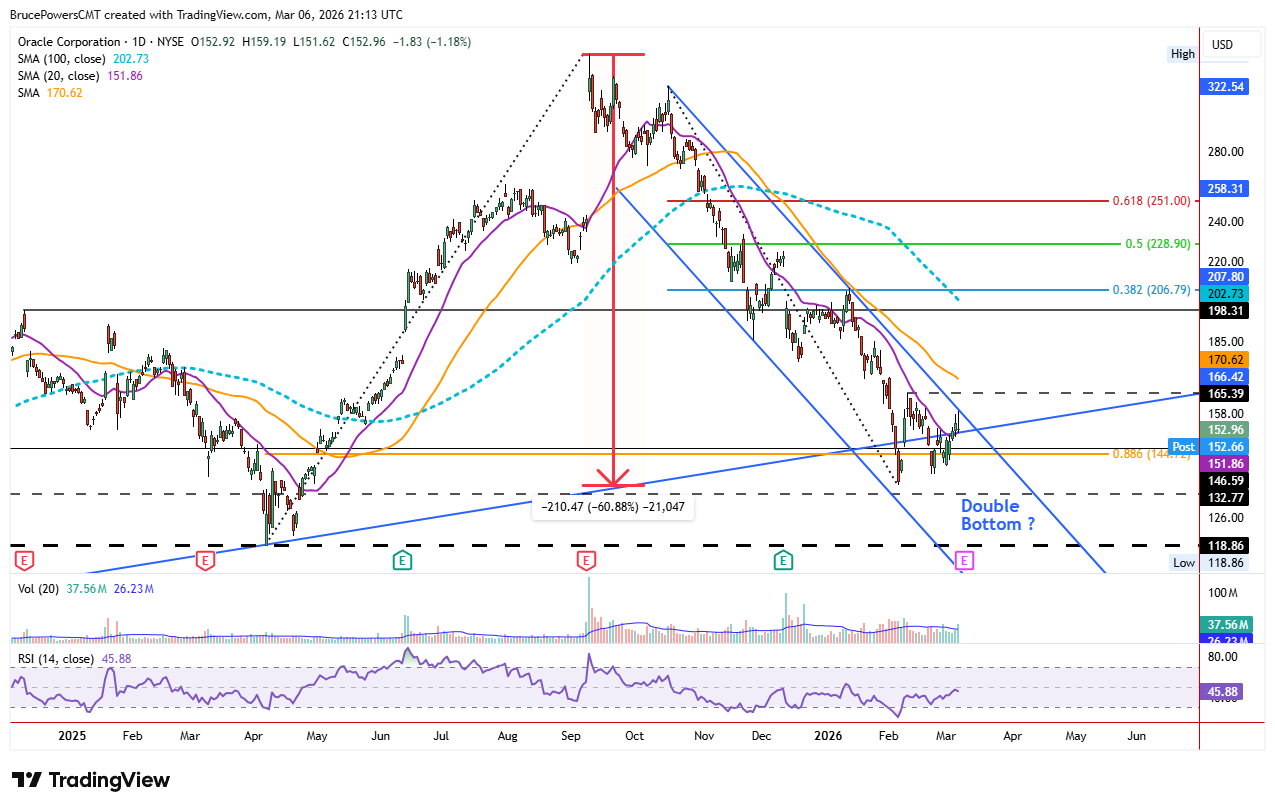Click the 0.382 (206.79) Fibonacci label
This screenshot has height=810, width=1275.
pos(1151,290)
